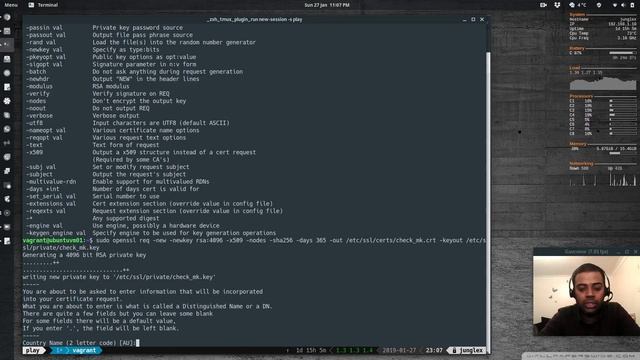This screenshot has width=640, height=360.
Task: Click the option '-x509' in the help list
Action: 34,152
